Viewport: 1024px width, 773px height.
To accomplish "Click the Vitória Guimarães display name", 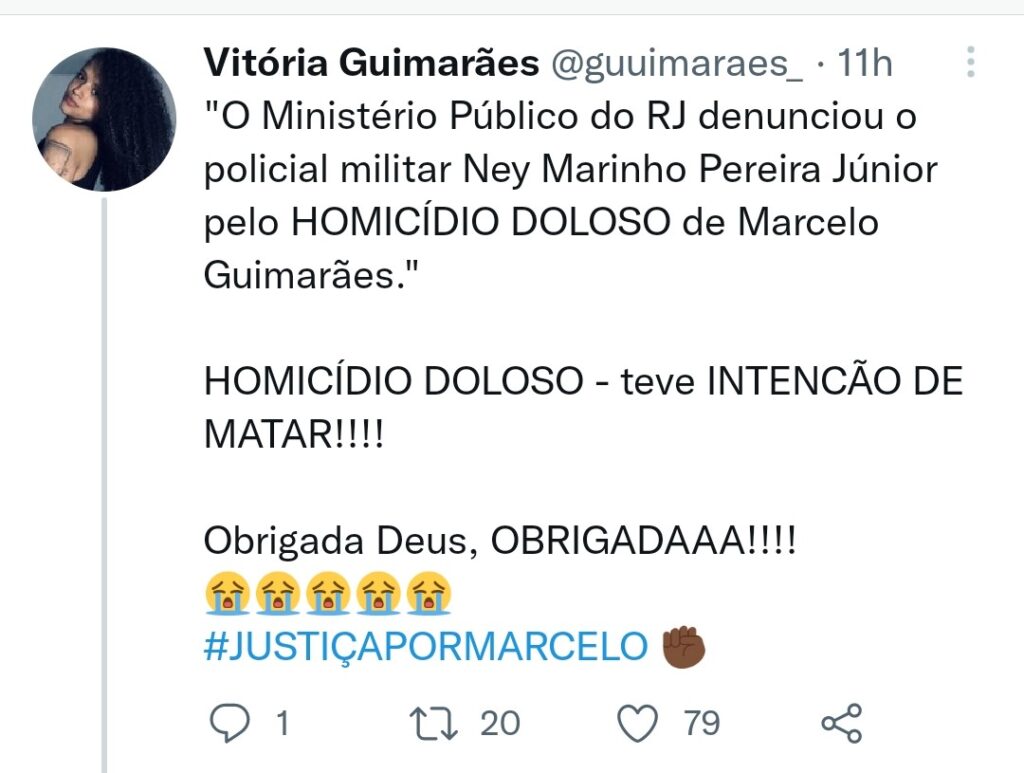I will click(x=371, y=63).
